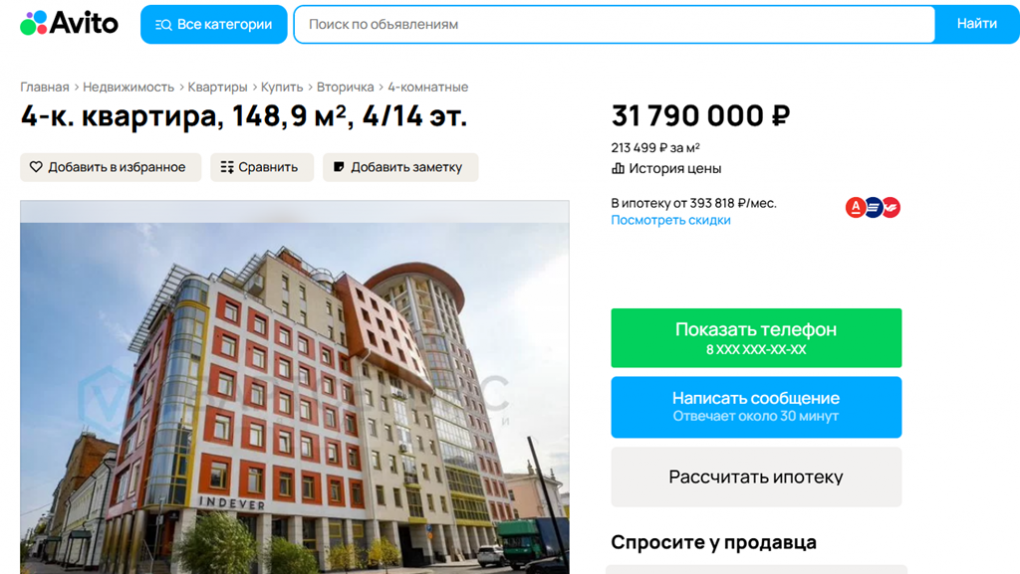Click the compare list icon
Screen dimensions: 1020x574
(227, 167)
